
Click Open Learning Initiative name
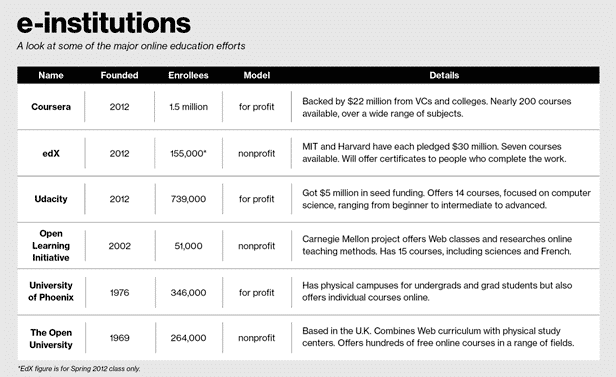coord(51,245)
